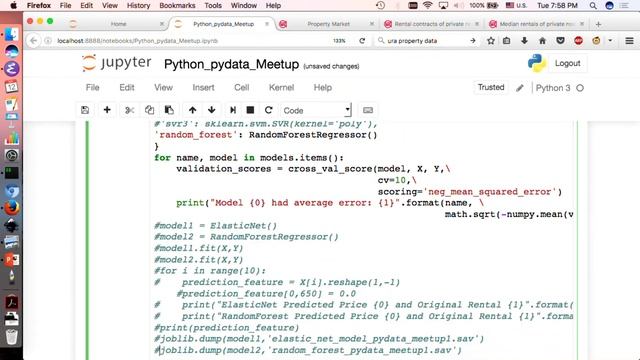This screenshot has width=640, height=360.
Task: Switch to the Home browser tab
Action: click(x=118, y=24)
